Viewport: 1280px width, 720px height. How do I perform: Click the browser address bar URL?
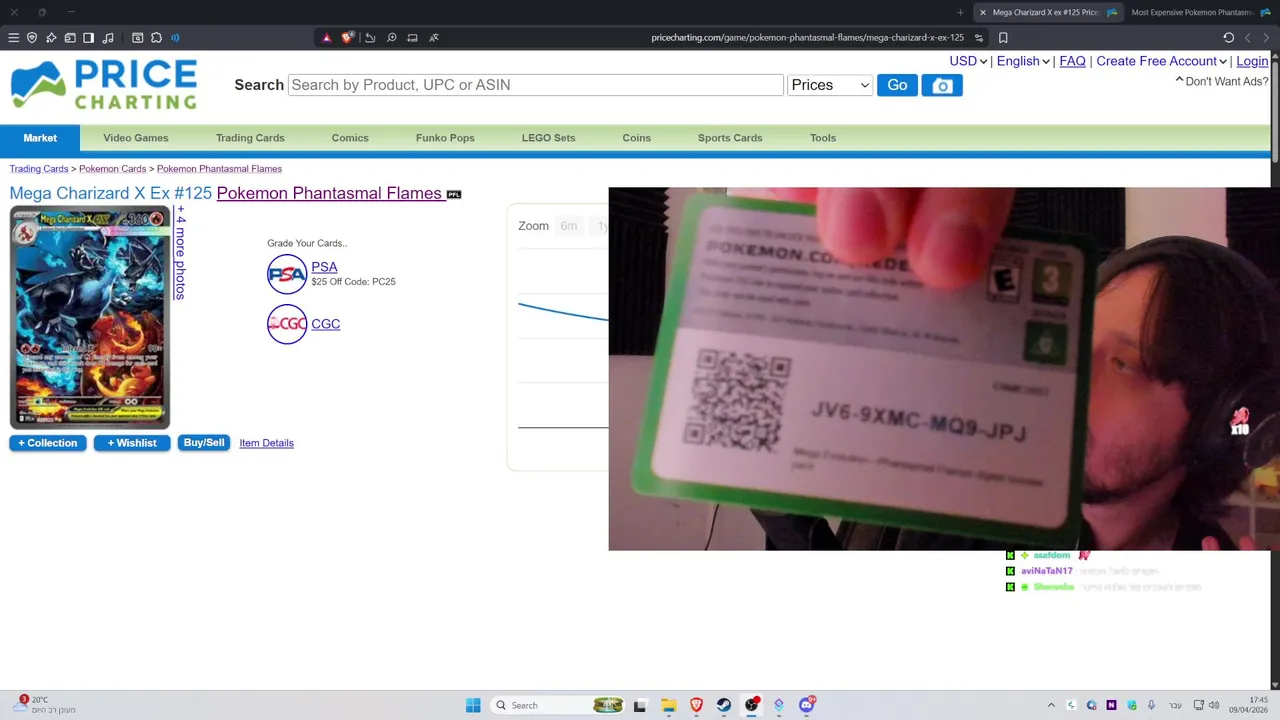pos(807,38)
